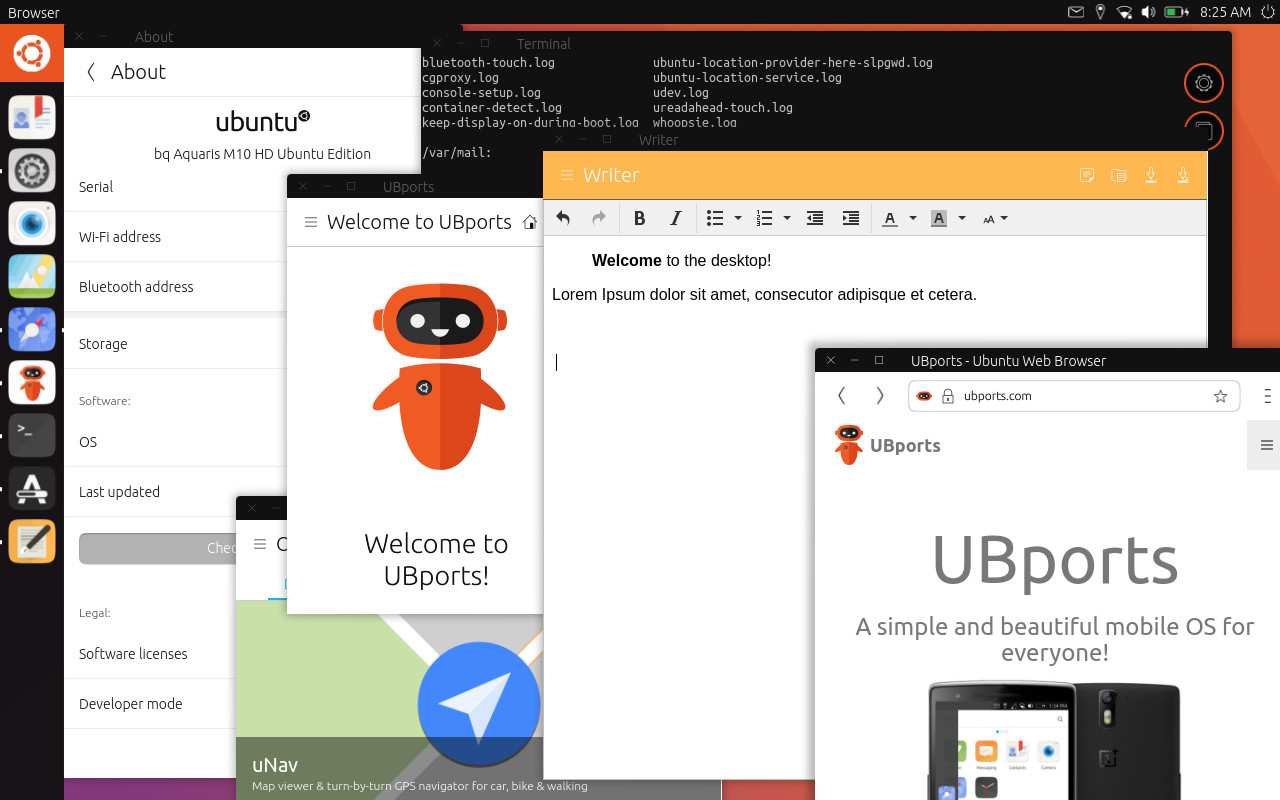Viewport: 1280px width, 800px height.
Task: Navigate back in the Ubuntu Web Browser
Action: (x=841, y=396)
